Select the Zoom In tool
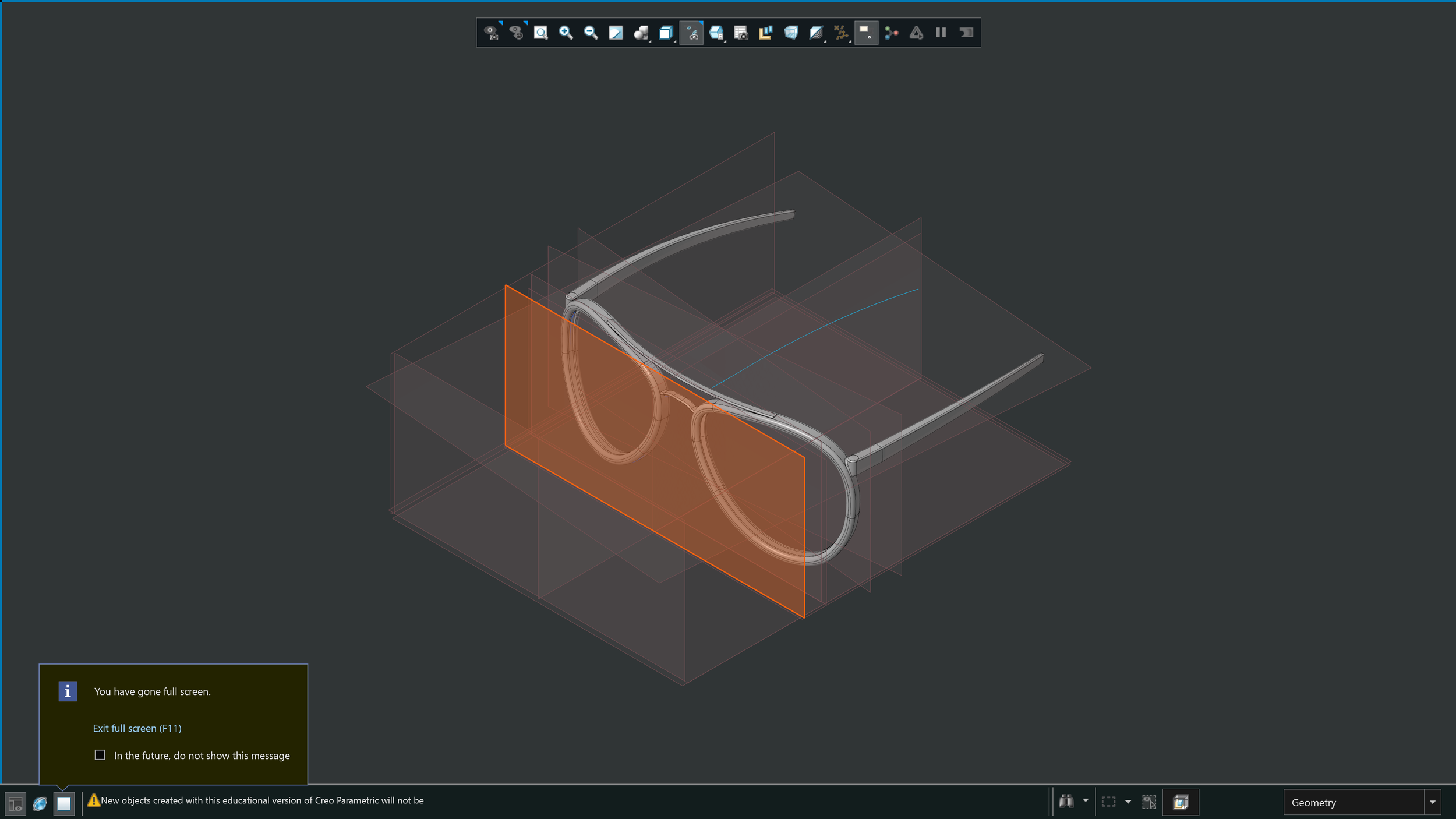The height and width of the screenshot is (819, 1456). coord(565,33)
